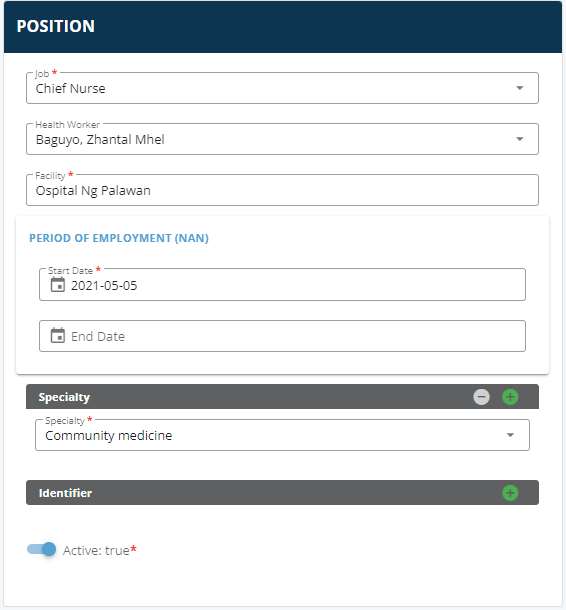Click the Start Date calendar icon
566x610 pixels.
(x=58, y=285)
